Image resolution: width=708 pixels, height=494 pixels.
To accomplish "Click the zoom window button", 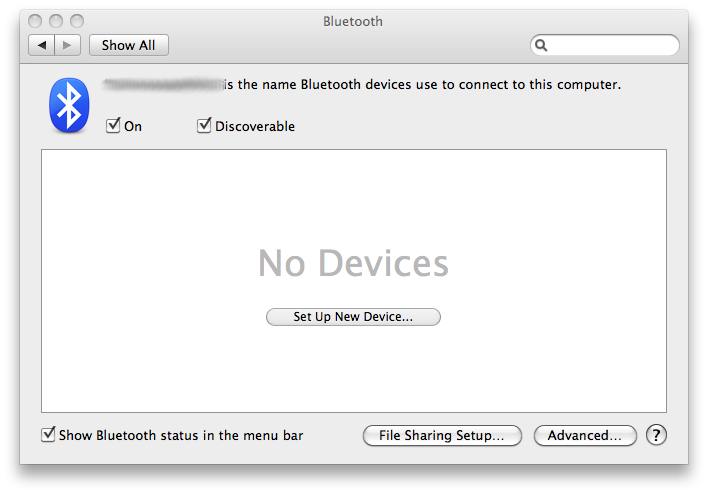I will coord(77,21).
